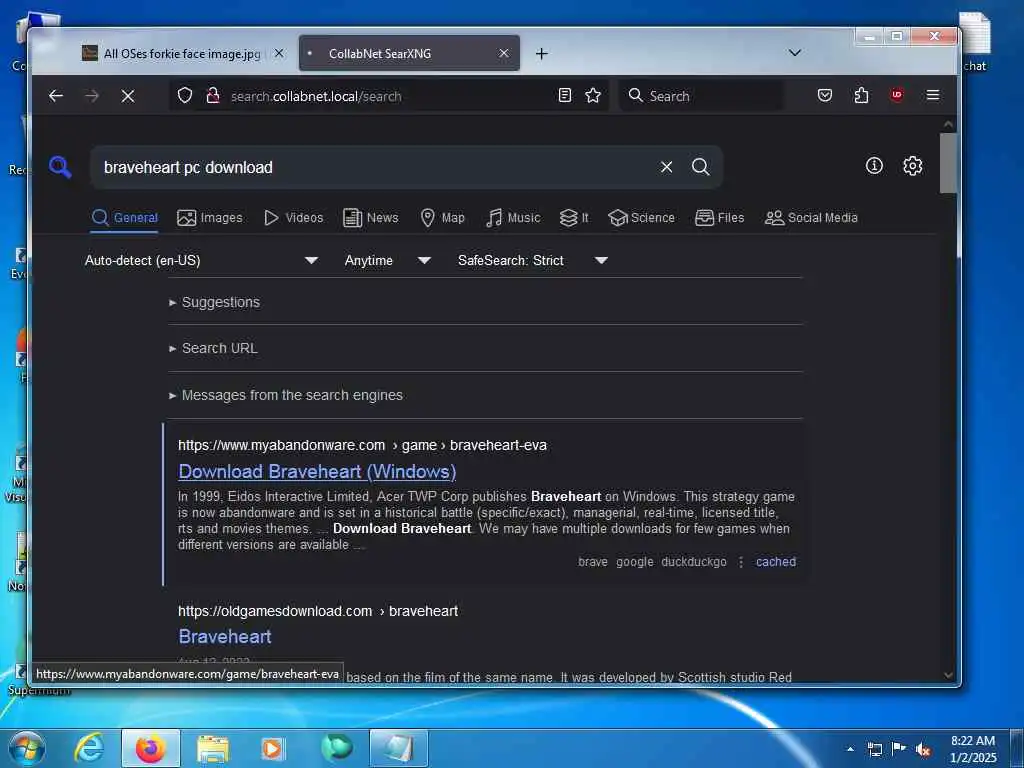Click the oldgamesdownload.com result URL
The image size is (1024, 768).
[318, 611]
